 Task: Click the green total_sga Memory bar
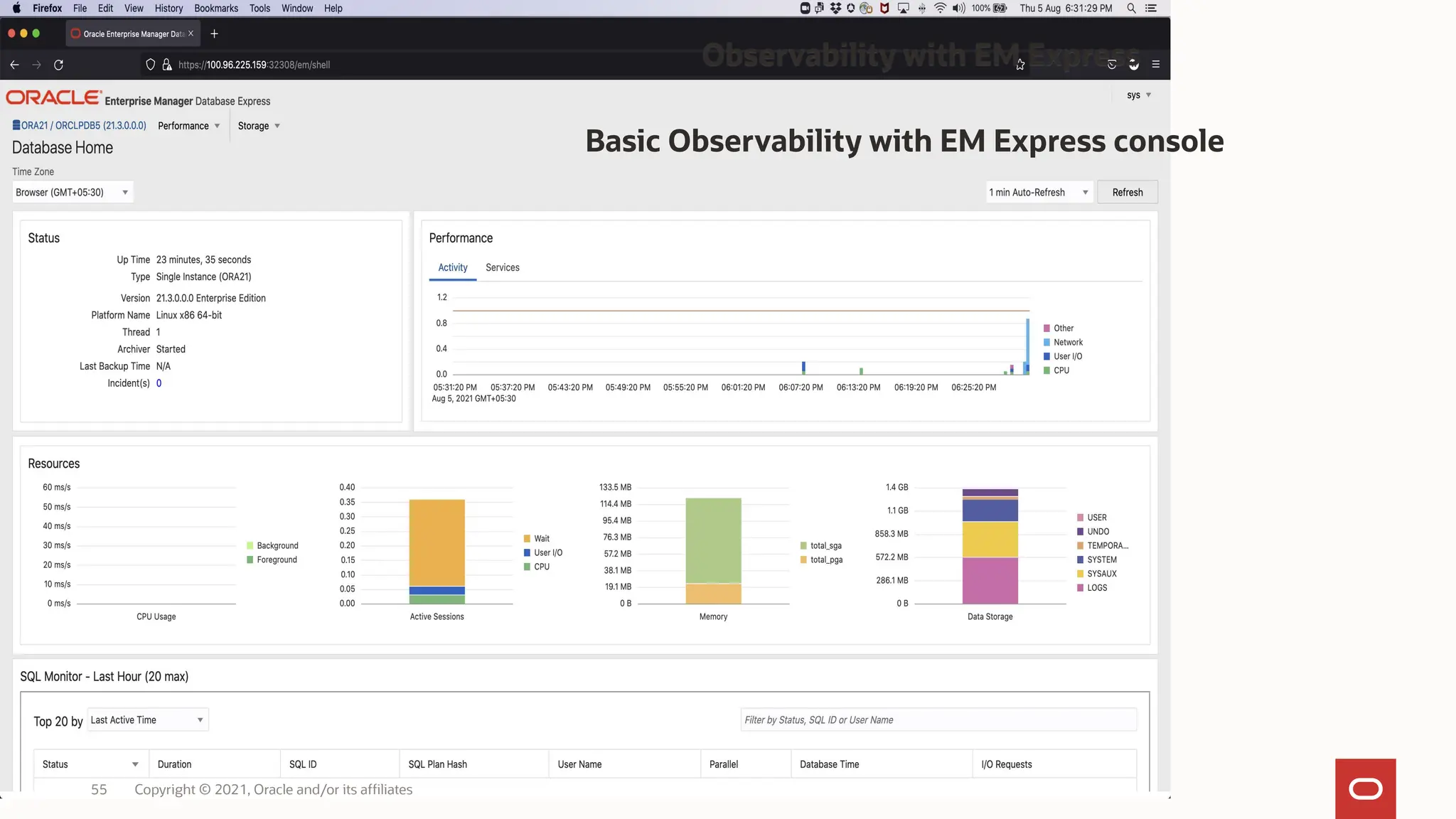point(714,541)
